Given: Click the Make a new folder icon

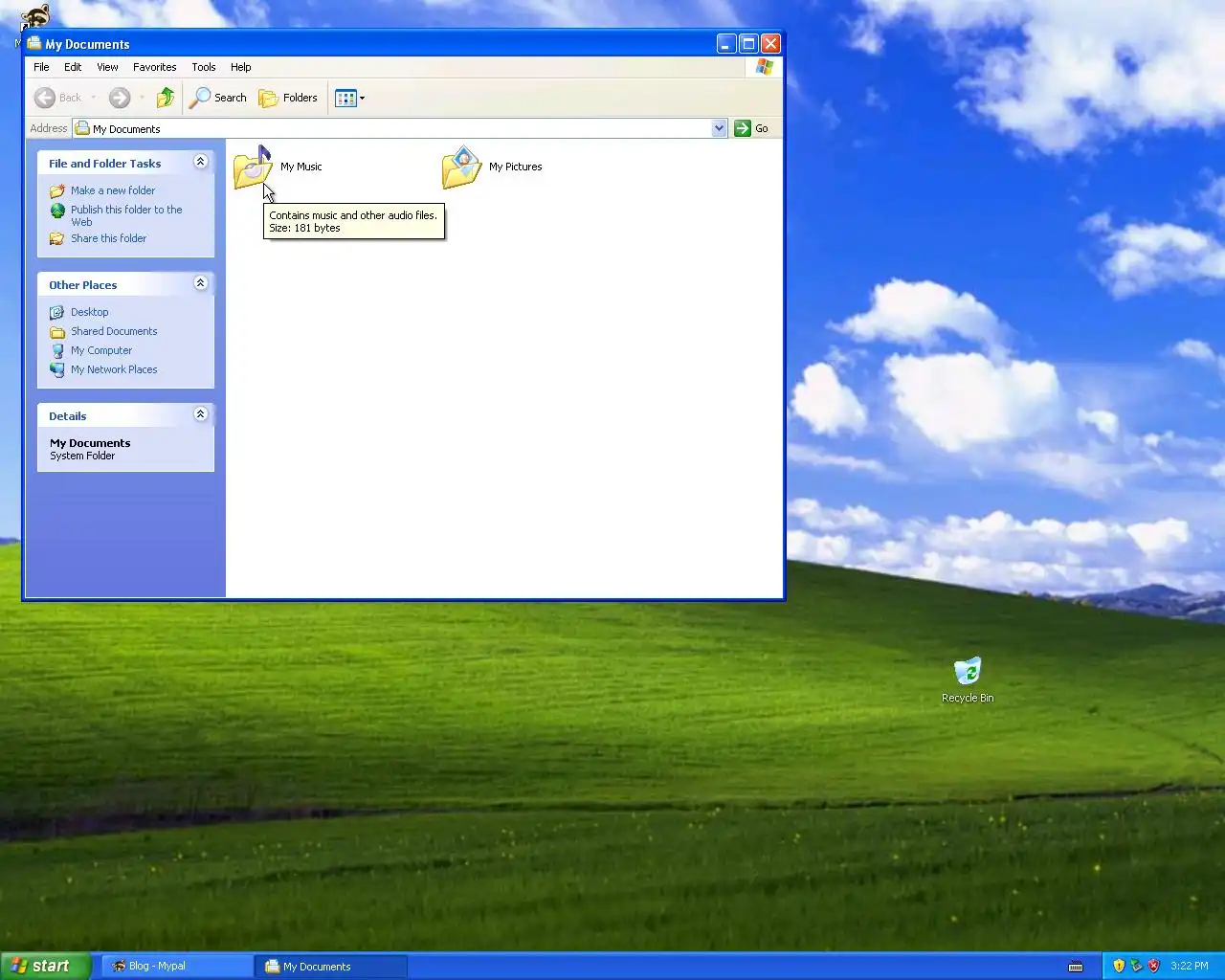Looking at the screenshot, I should 57,190.
